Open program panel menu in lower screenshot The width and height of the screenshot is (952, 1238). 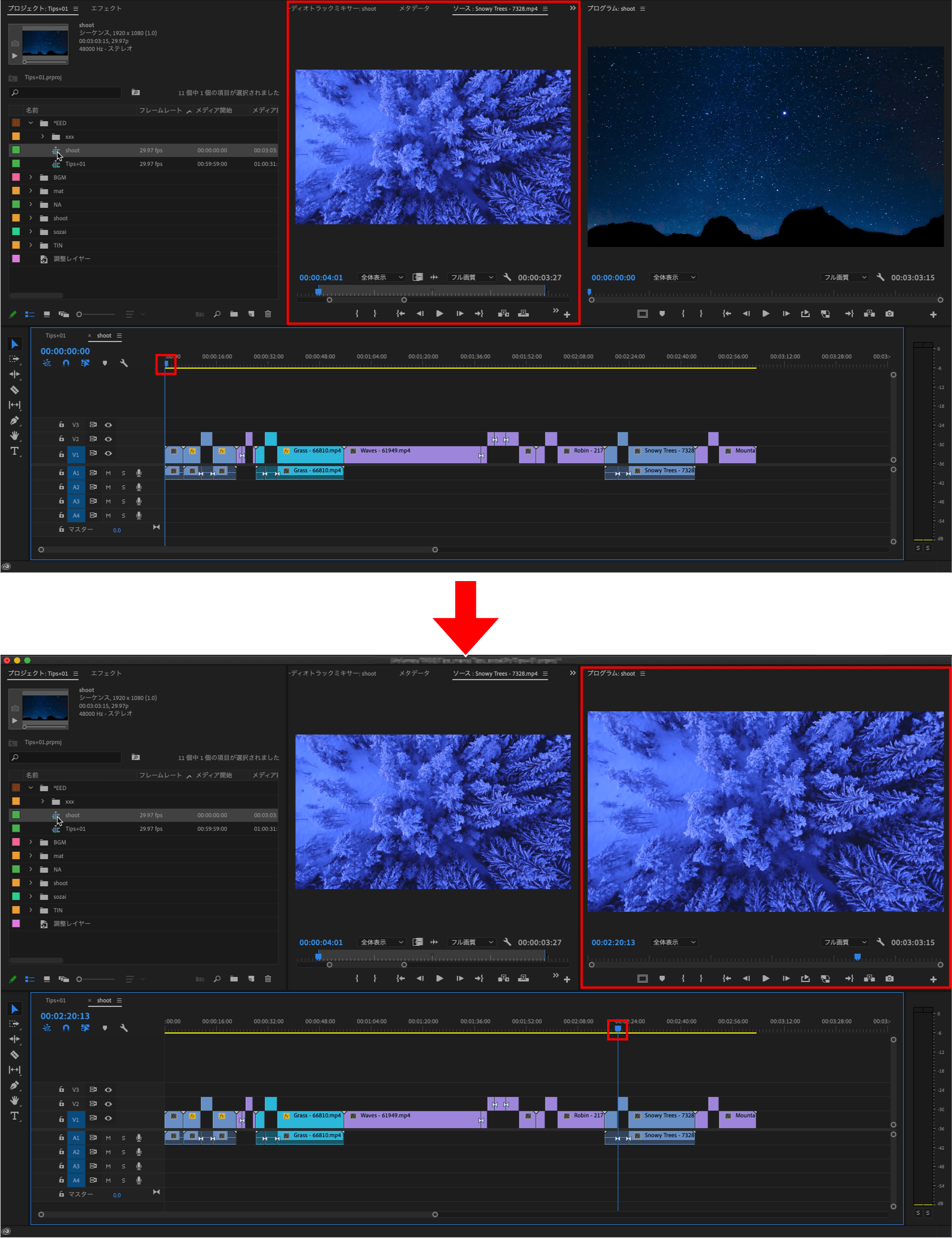point(643,674)
